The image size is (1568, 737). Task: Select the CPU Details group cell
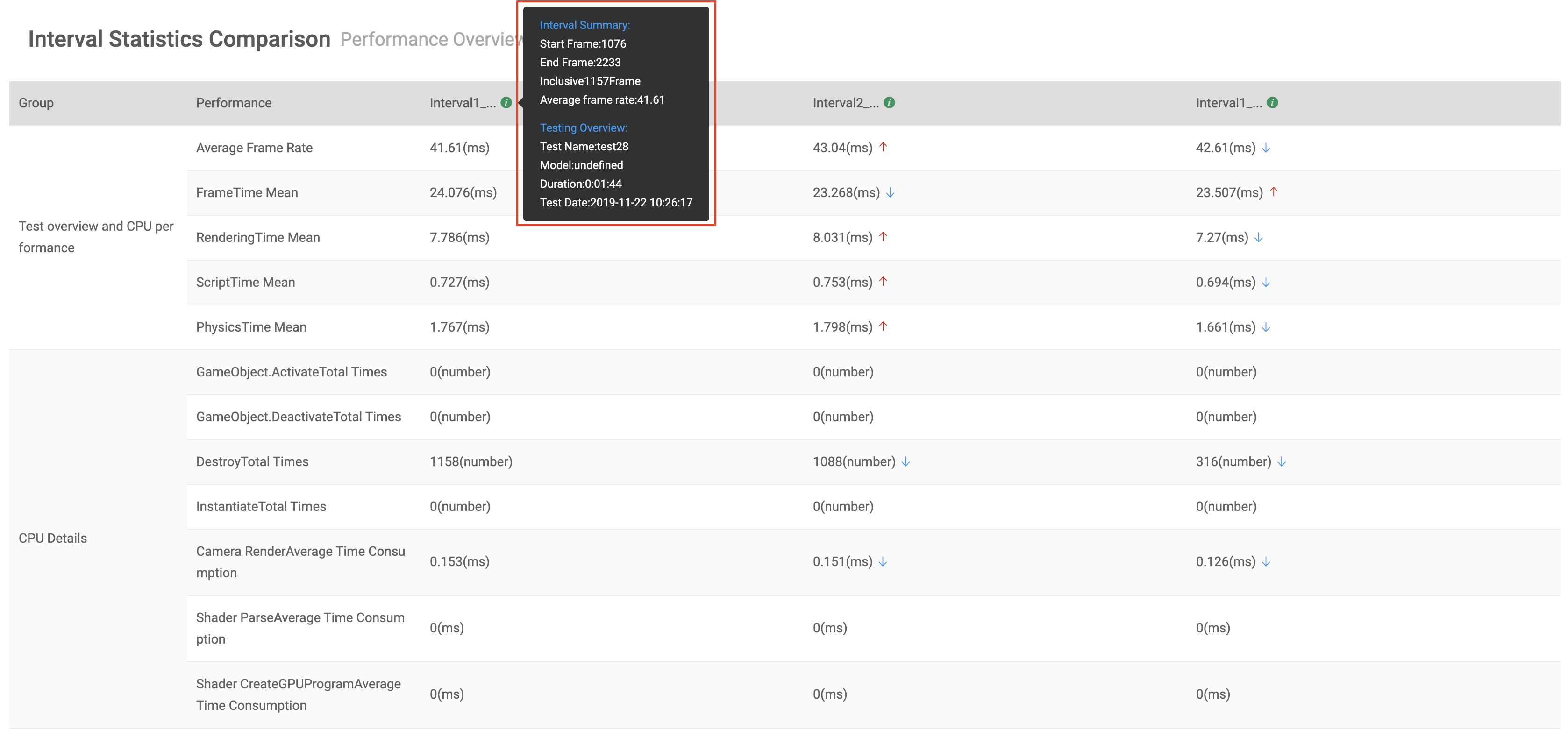[53, 538]
